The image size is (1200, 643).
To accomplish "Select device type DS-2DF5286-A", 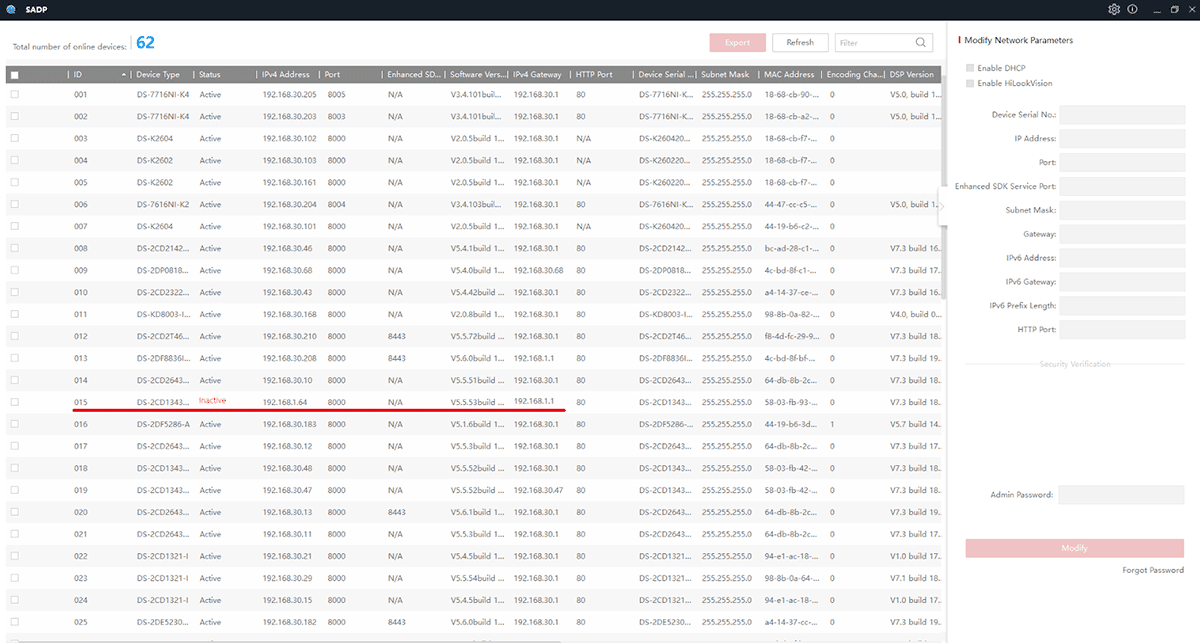I will 163,424.
